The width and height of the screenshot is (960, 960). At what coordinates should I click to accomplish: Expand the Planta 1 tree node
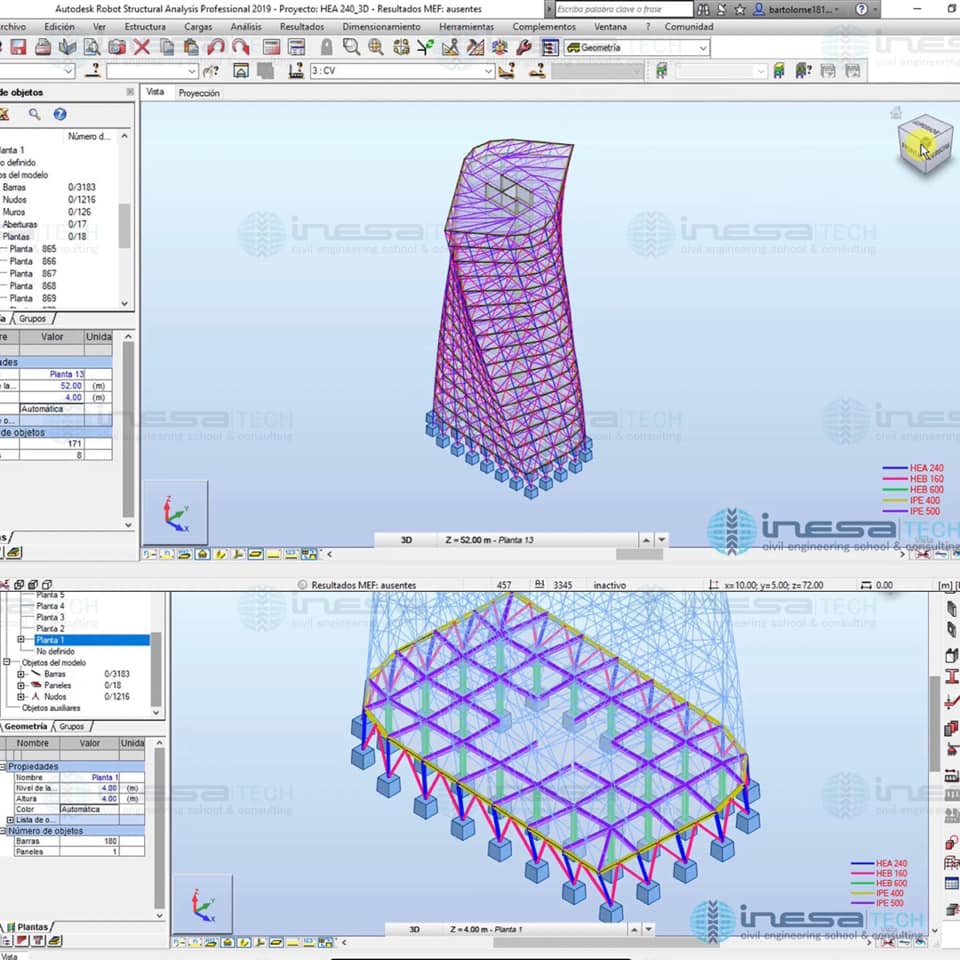point(21,640)
